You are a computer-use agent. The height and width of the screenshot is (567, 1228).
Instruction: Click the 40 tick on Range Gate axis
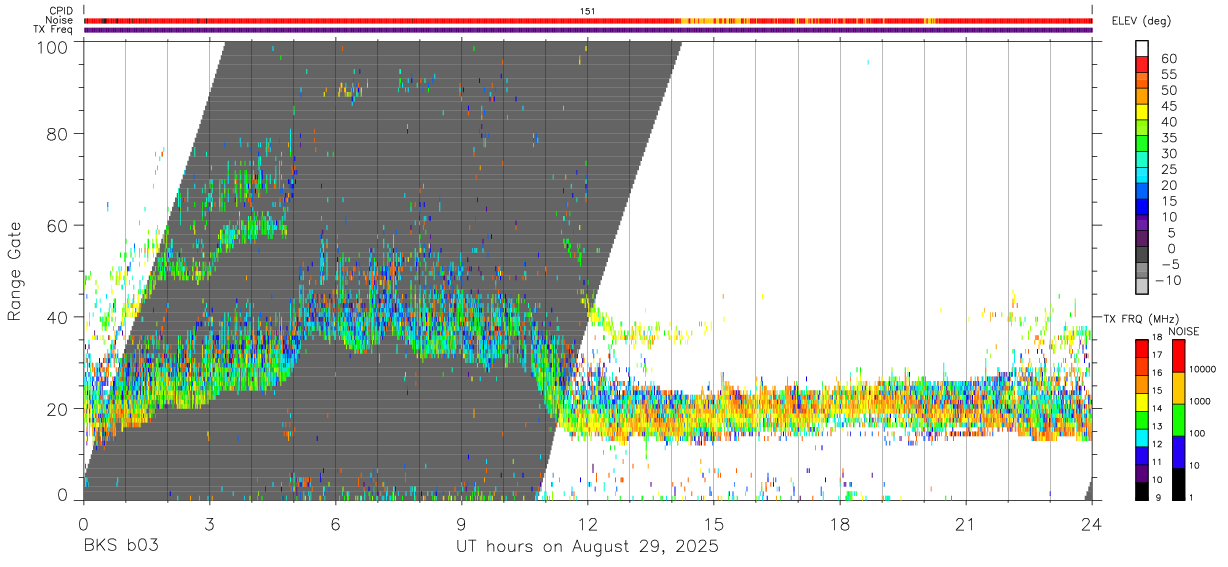click(x=57, y=317)
